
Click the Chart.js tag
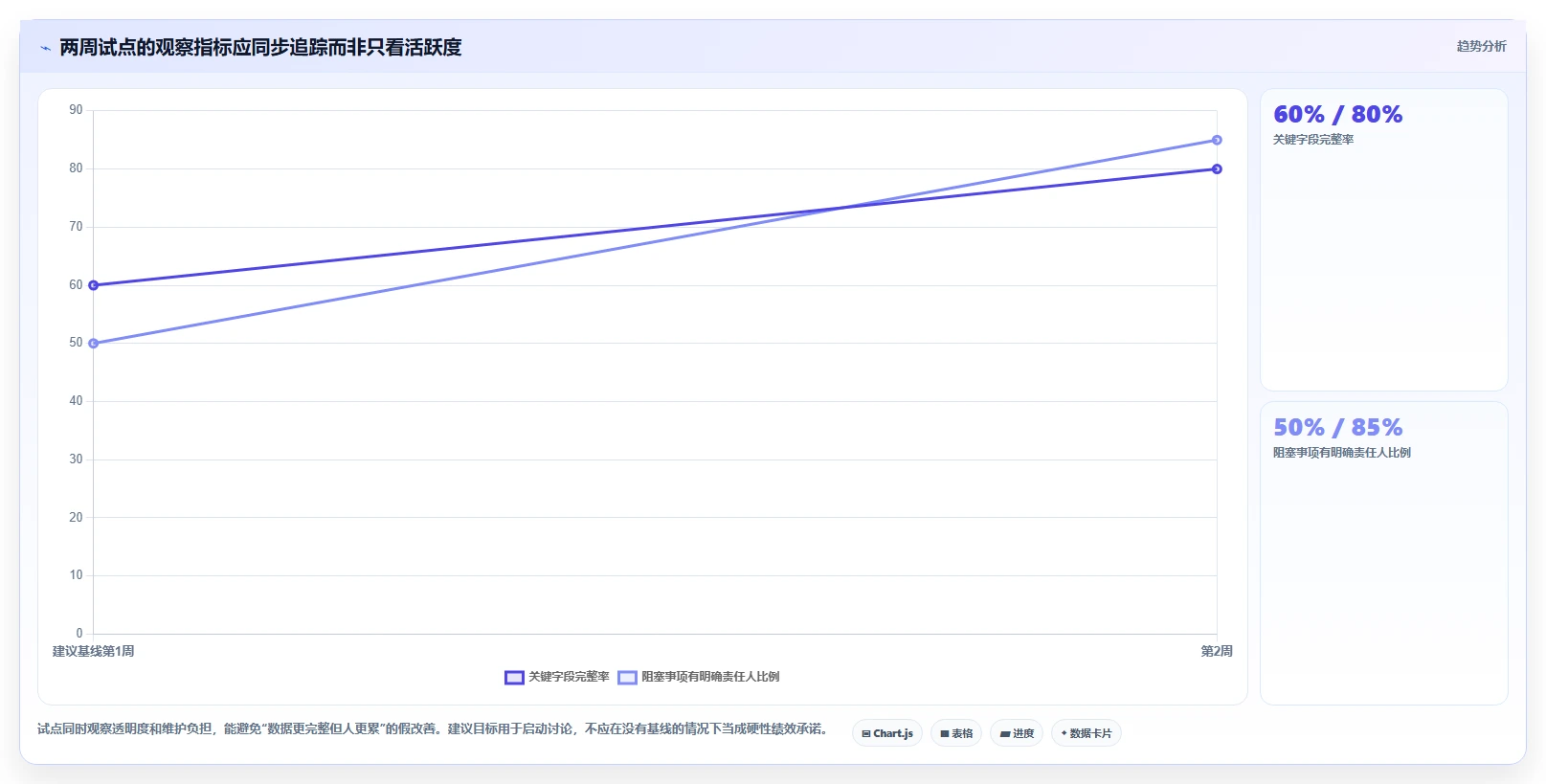coord(887,733)
